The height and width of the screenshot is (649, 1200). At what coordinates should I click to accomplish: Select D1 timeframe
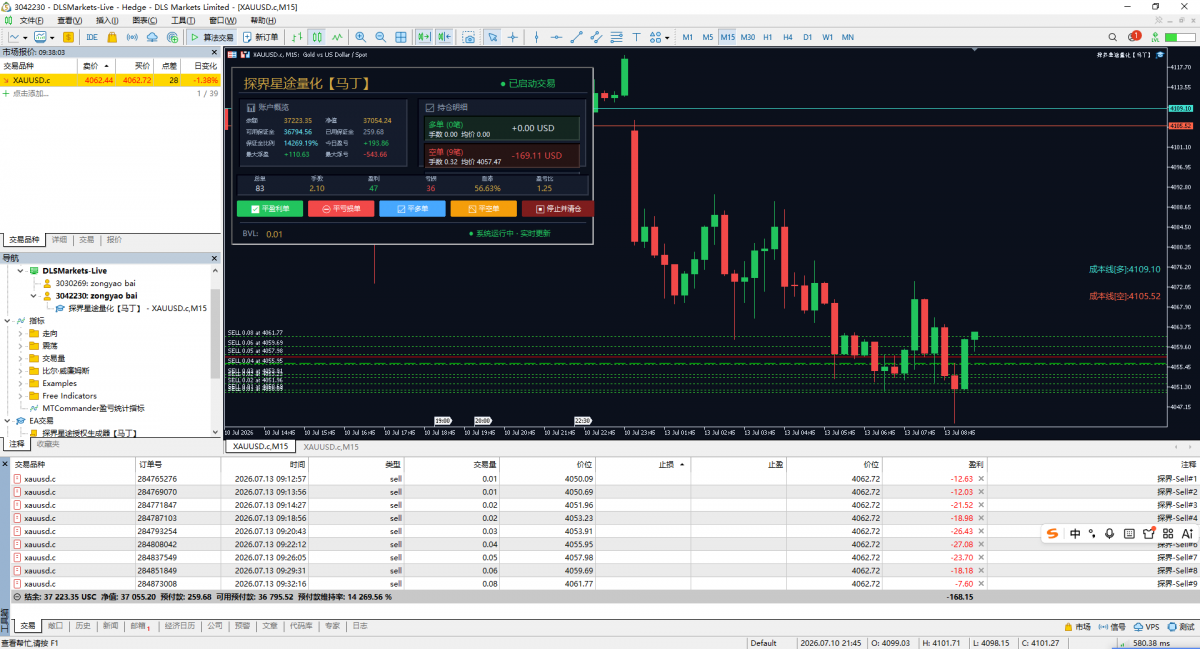[x=807, y=37]
